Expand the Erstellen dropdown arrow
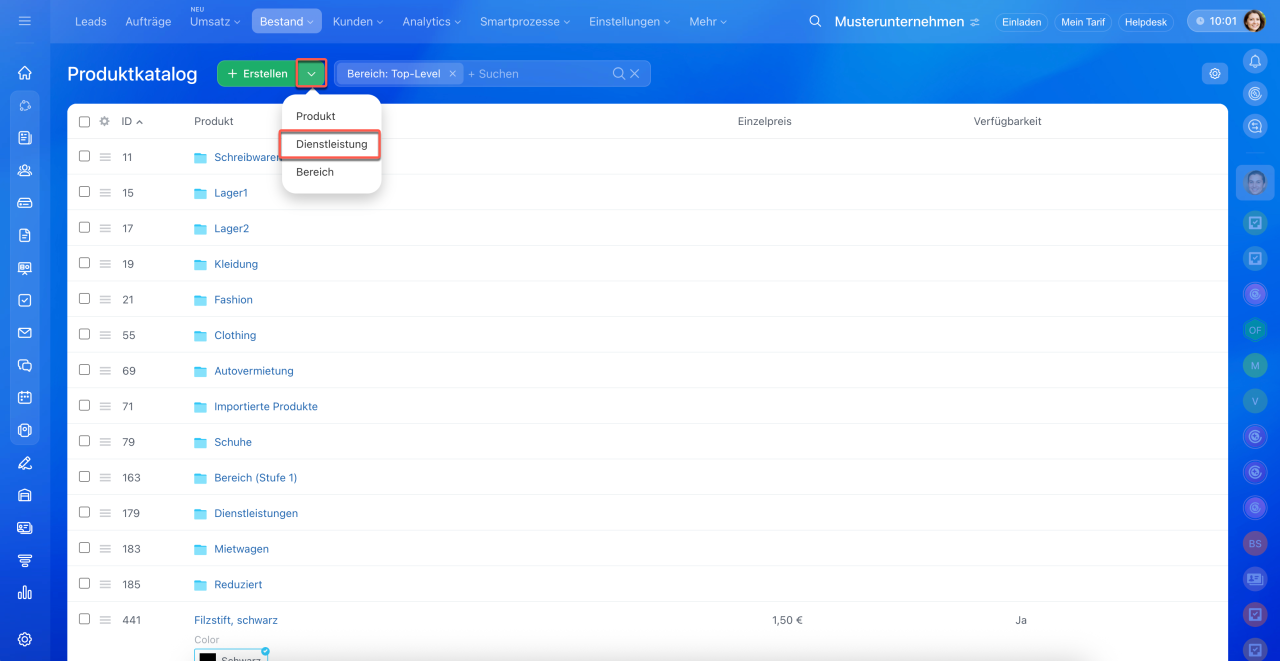 point(312,74)
